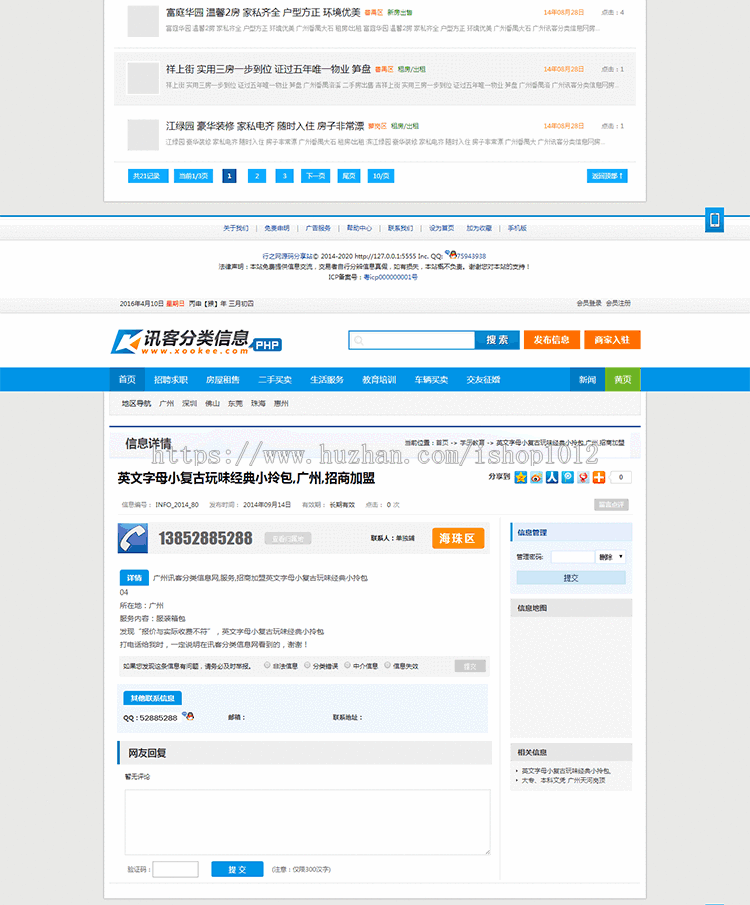Select the 中介信息 report radio button
Viewport: 750px width, 905px height.
347,665
